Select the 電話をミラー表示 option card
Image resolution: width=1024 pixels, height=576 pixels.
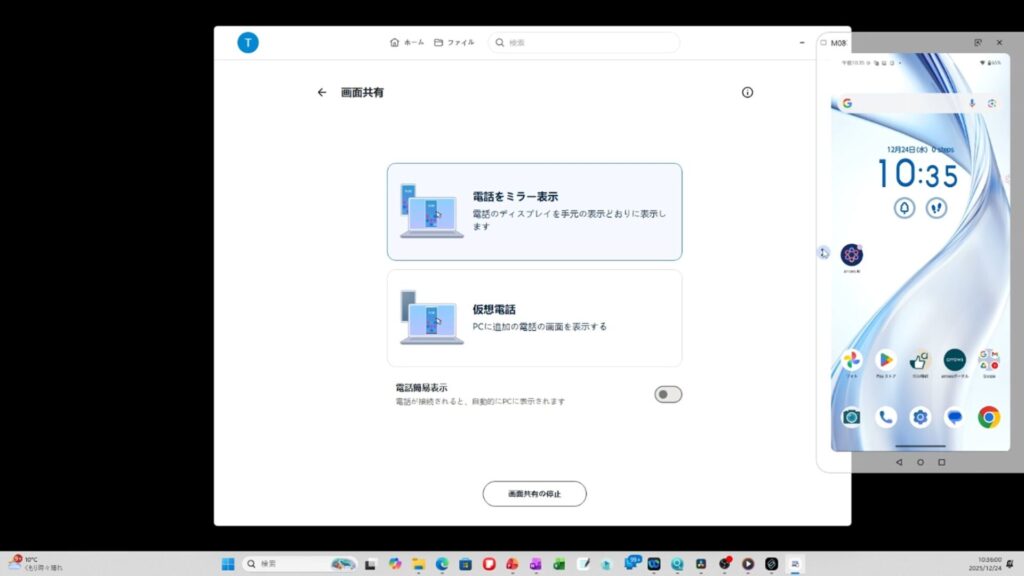click(534, 211)
